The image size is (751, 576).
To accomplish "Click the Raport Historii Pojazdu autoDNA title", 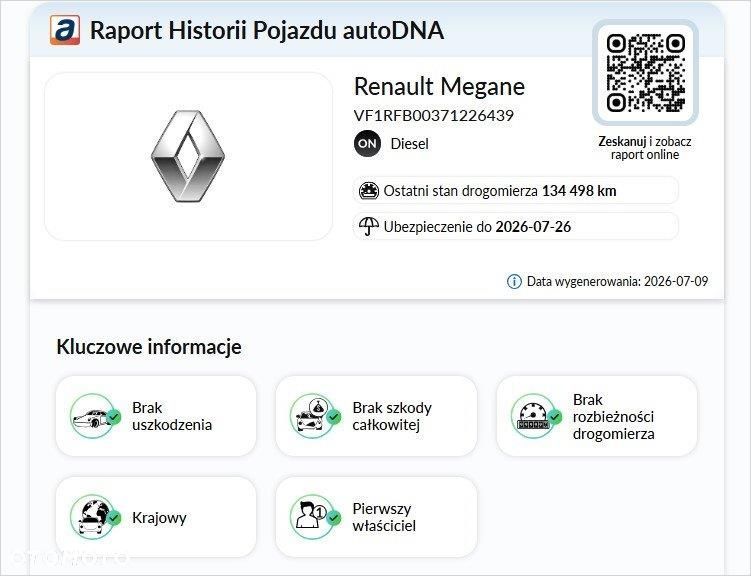I will tap(267, 30).
